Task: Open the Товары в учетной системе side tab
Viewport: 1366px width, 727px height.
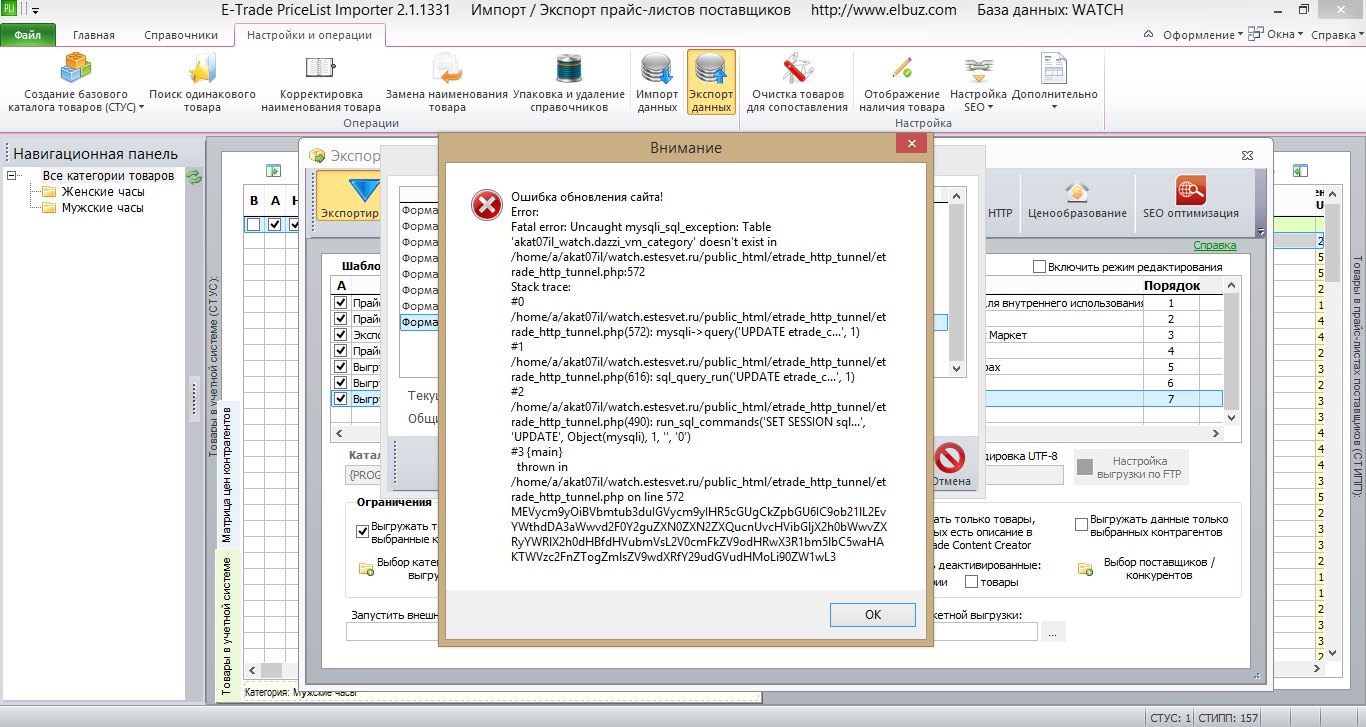Action: coord(228,625)
